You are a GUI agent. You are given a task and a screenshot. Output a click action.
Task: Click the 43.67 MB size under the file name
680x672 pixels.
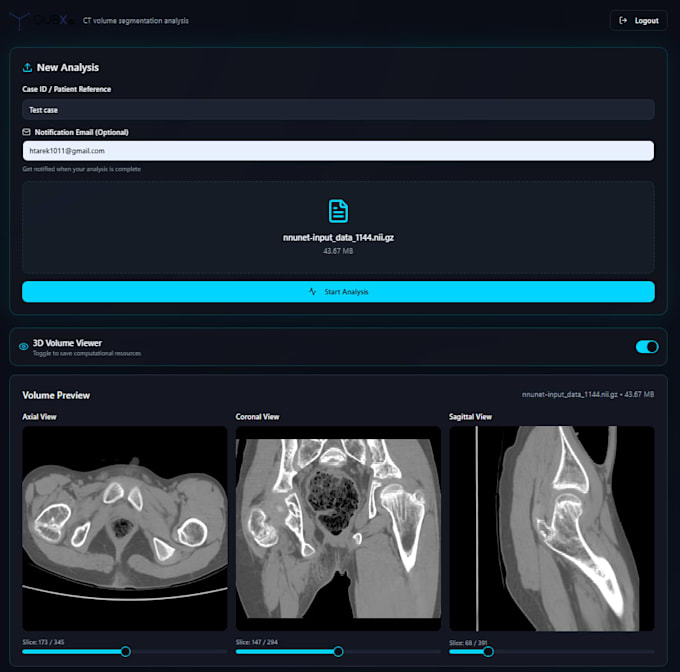point(338,251)
